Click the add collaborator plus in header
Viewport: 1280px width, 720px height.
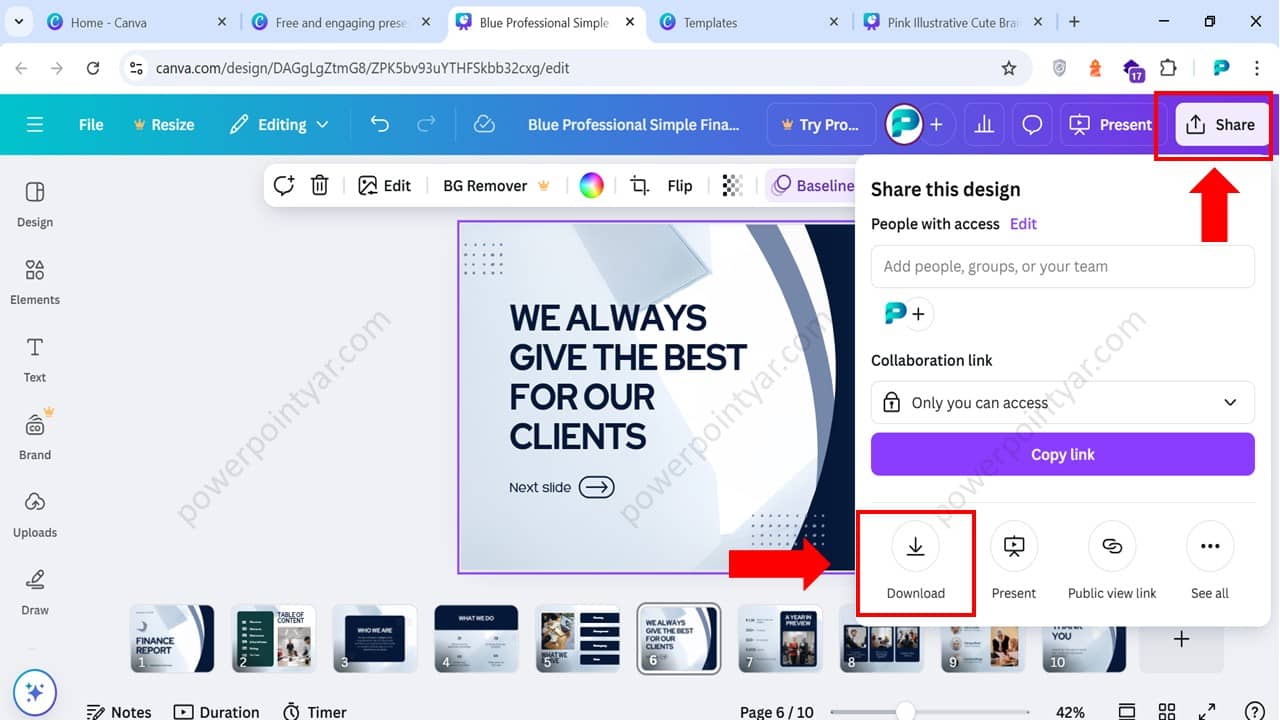[x=937, y=125]
